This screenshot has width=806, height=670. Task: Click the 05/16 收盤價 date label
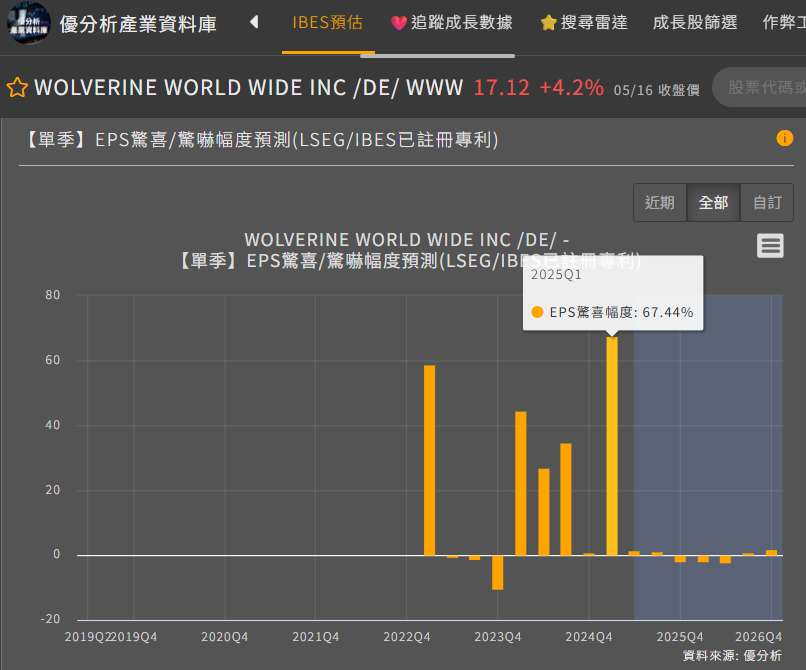(x=656, y=90)
